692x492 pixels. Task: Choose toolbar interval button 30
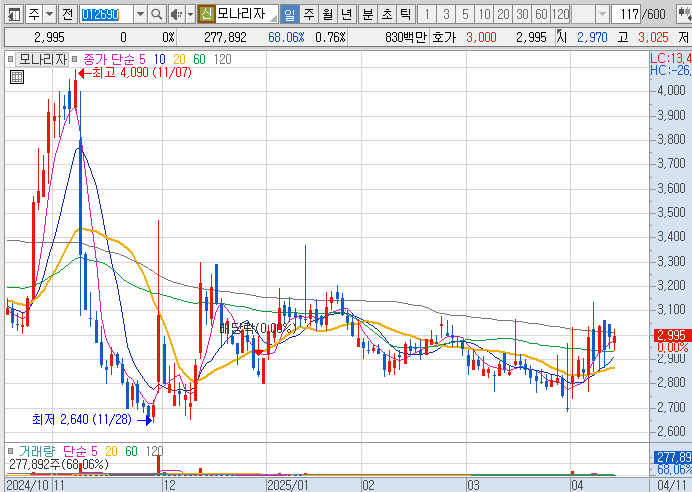[x=523, y=14]
